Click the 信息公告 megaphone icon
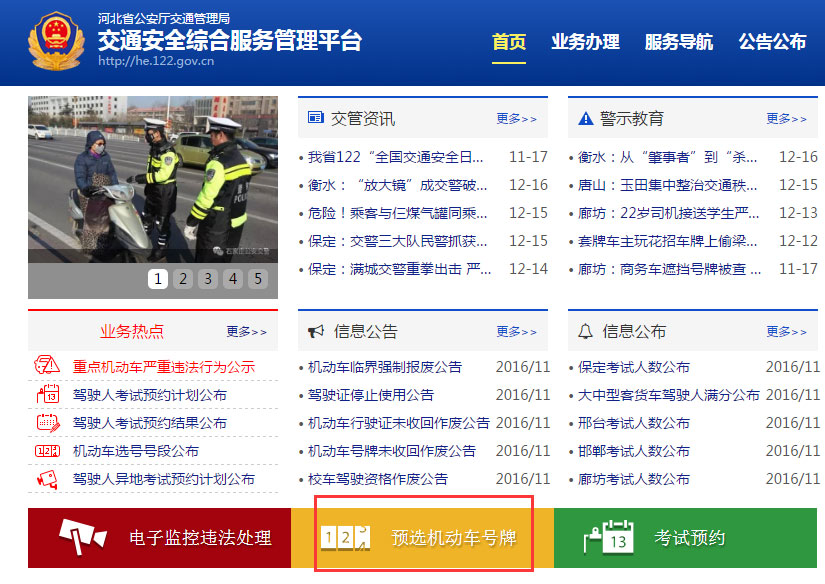The height and width of the screenshot is (584, 825). tap(315, 330)
